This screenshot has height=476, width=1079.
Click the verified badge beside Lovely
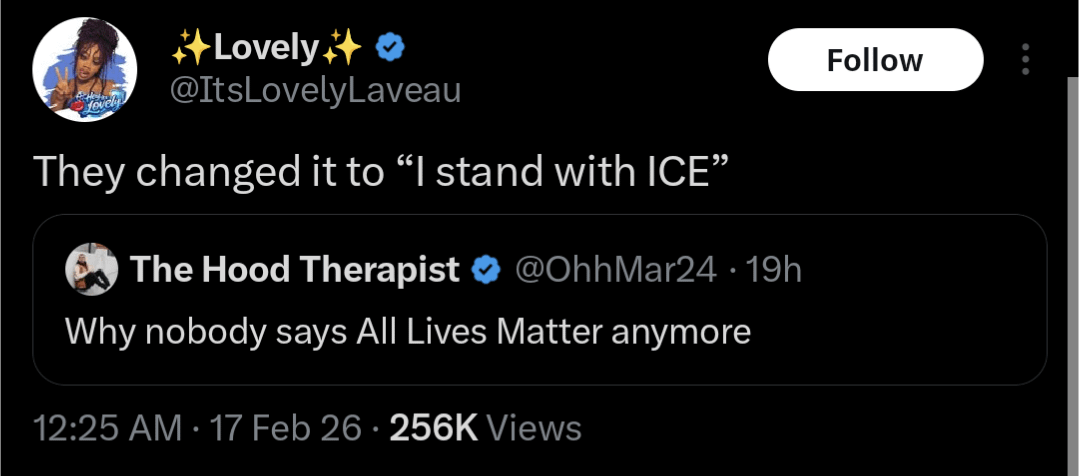click(x=389, y=47)
